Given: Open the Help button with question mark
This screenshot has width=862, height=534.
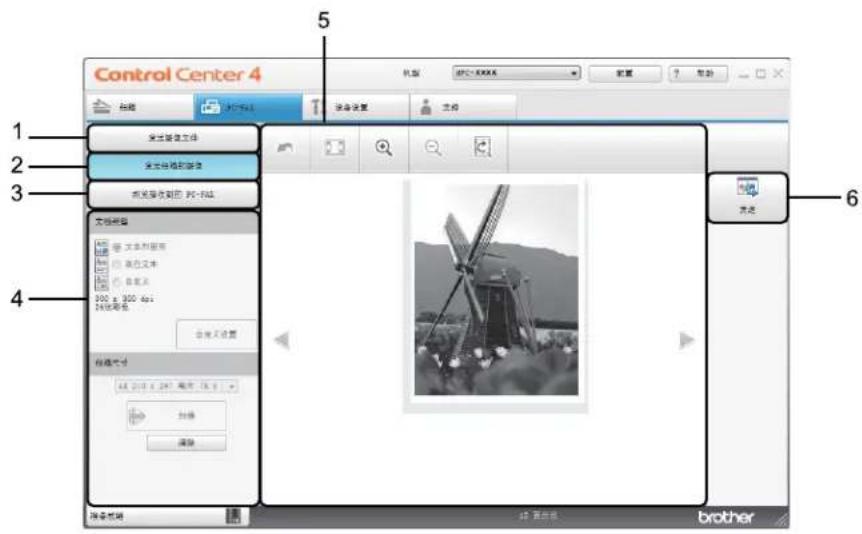Looking at the screenshot, I should 698,74.
